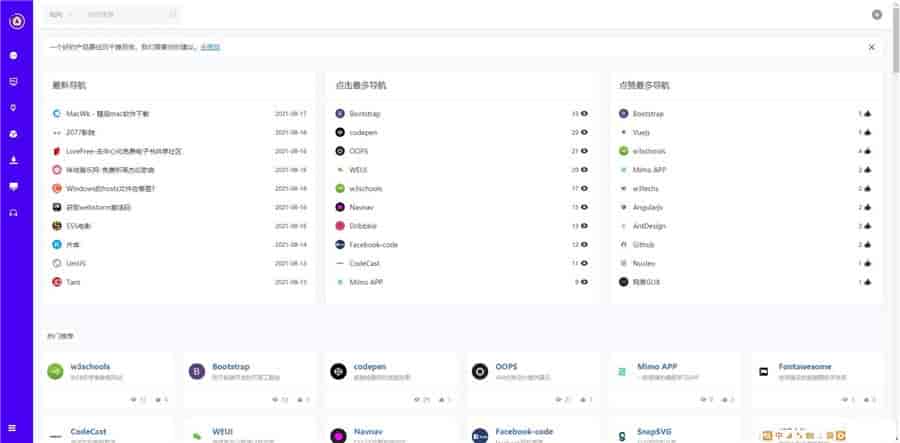This screenshot has width=900, height=443.
Task: Open AntDesign in the most-liked list
Action: 649,226
